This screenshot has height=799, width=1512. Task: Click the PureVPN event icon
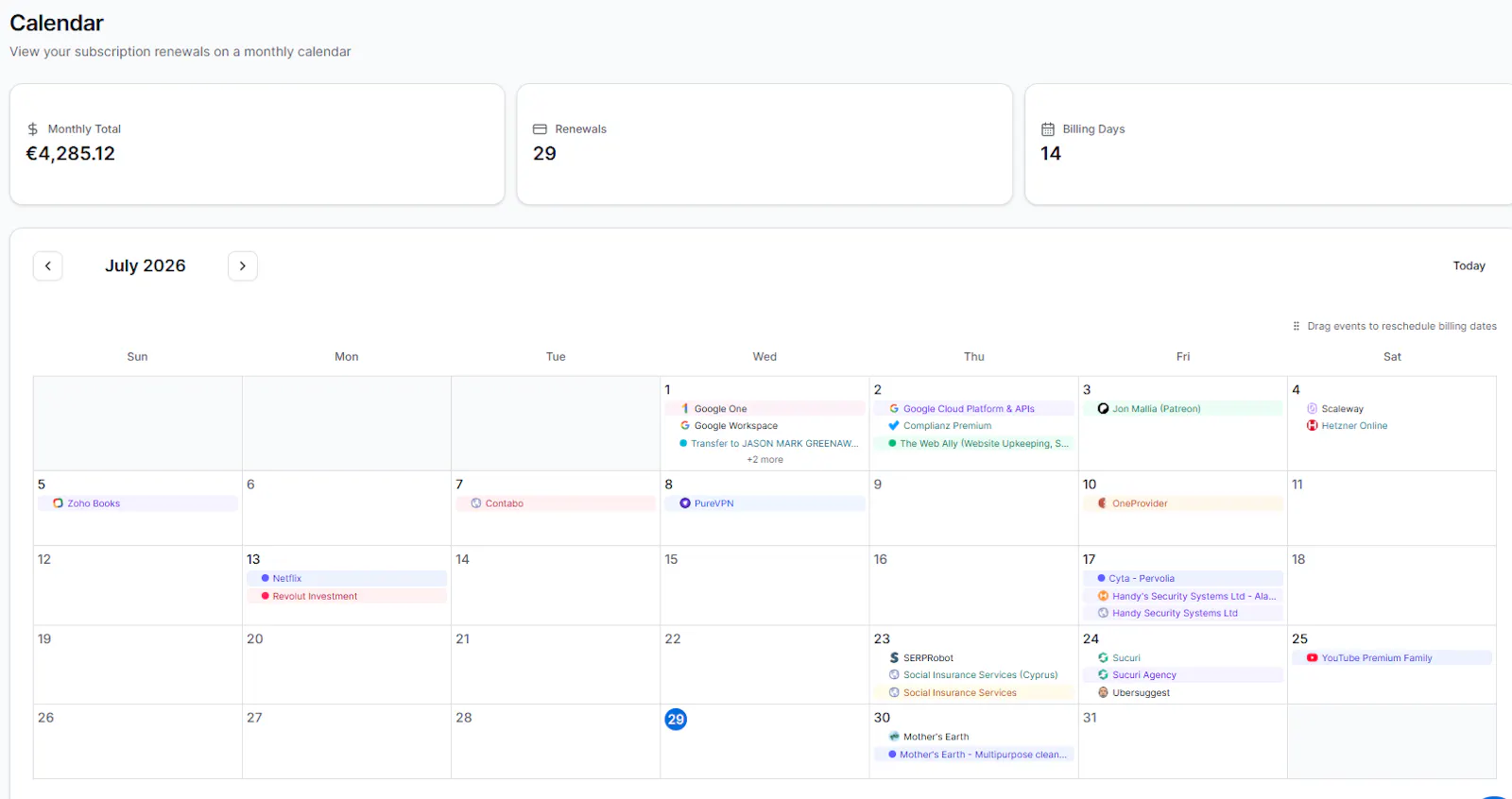(684, 503)
